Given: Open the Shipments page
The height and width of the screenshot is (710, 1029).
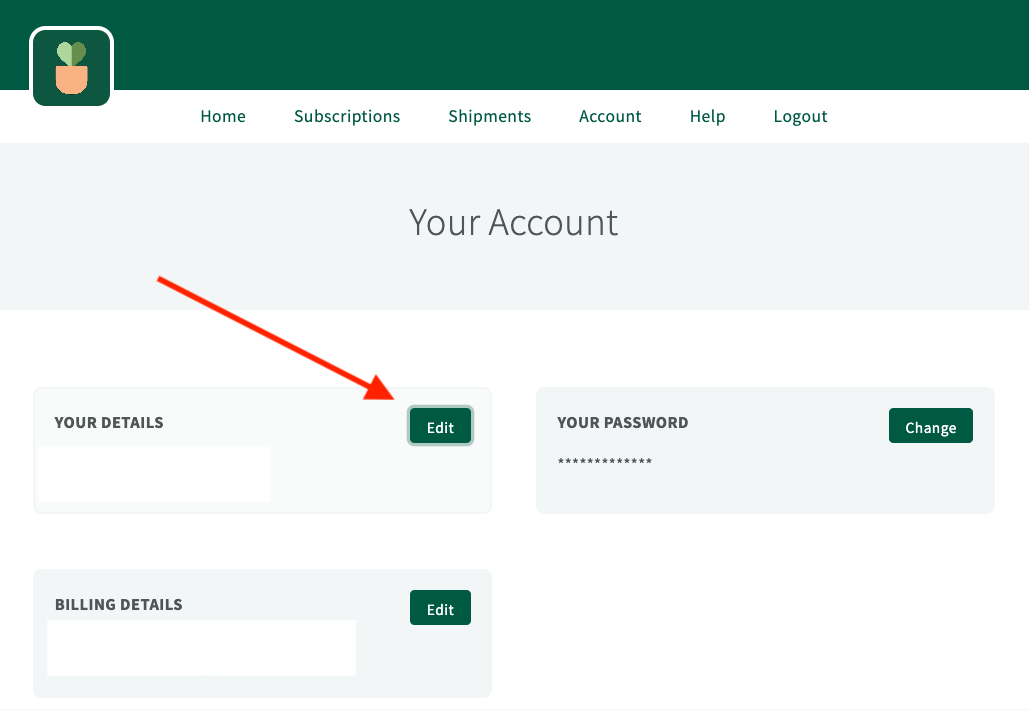Looking at the screenshot, I should pos(490,116).
